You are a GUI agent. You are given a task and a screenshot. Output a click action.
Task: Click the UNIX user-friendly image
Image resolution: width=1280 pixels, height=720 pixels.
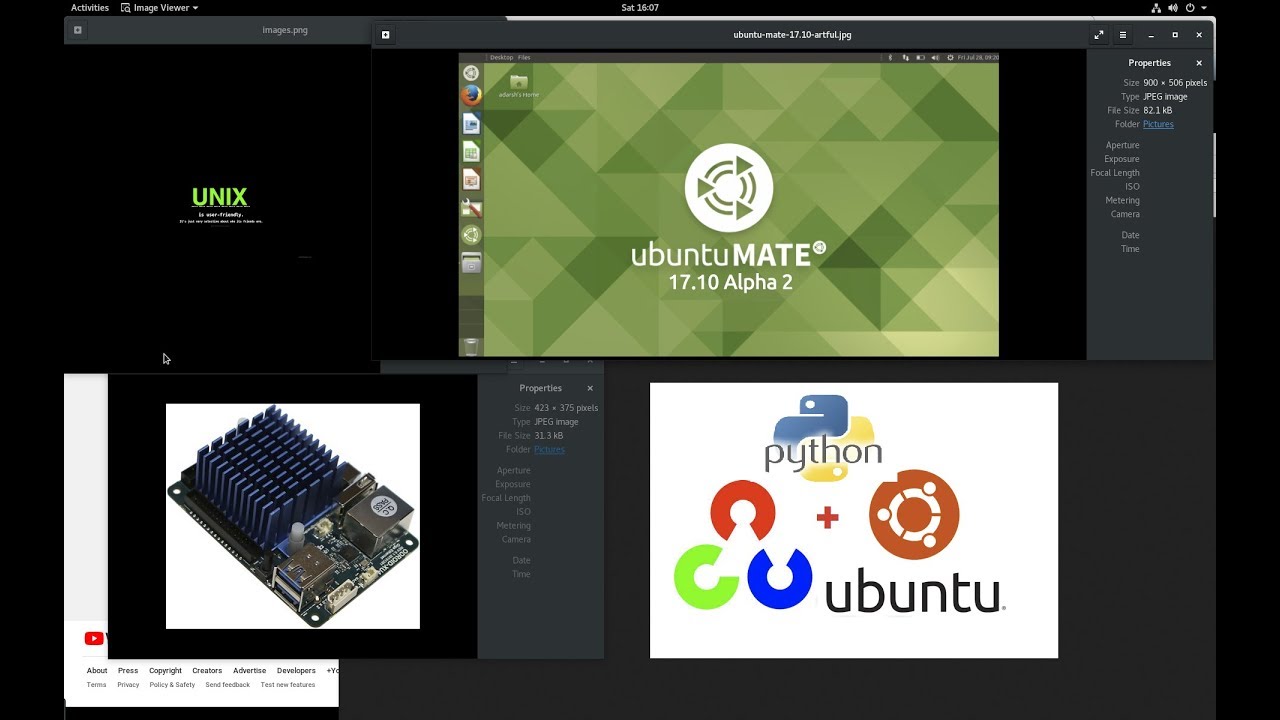[x=221, y=207]
